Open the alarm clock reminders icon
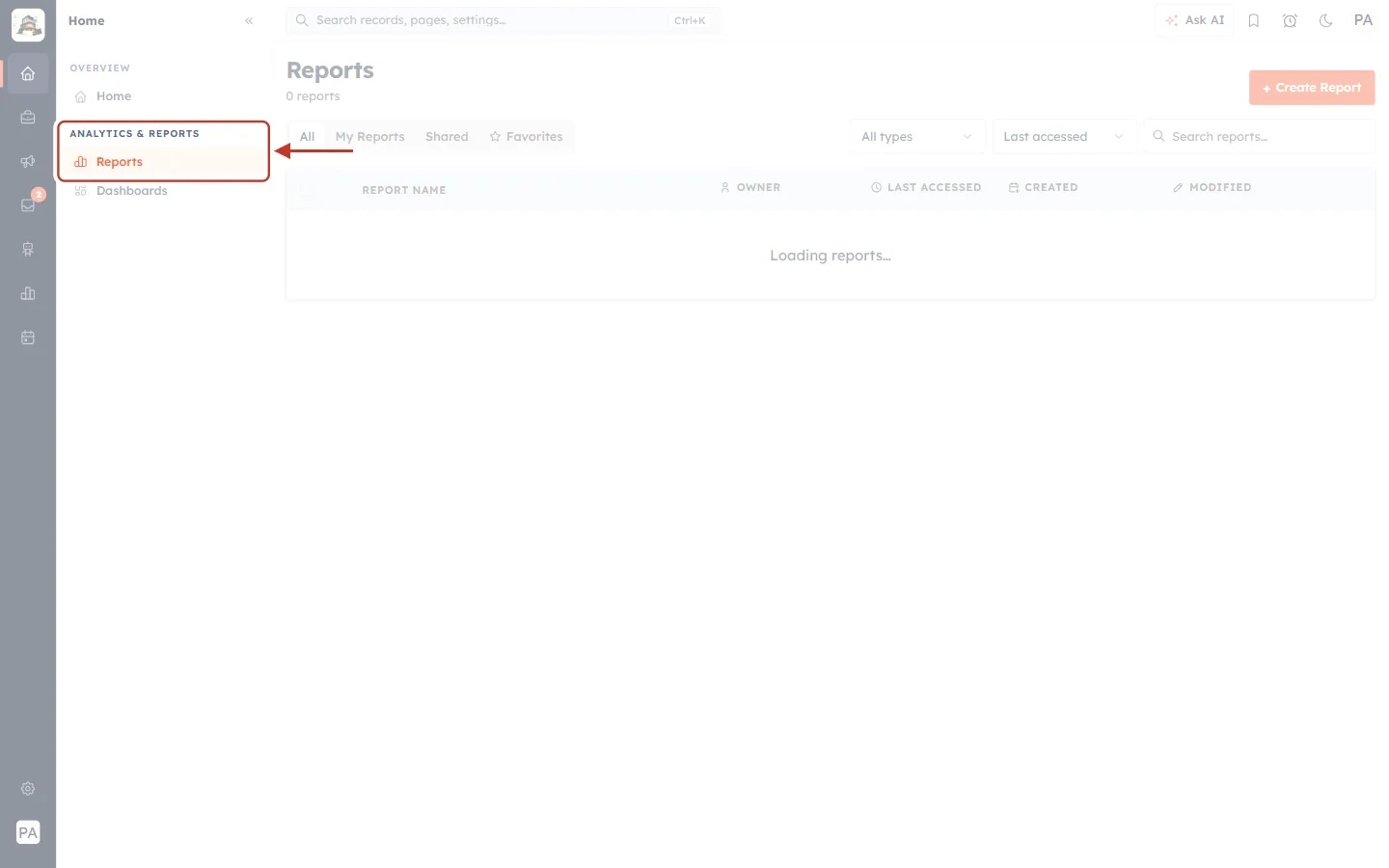 pos(1290,20)
